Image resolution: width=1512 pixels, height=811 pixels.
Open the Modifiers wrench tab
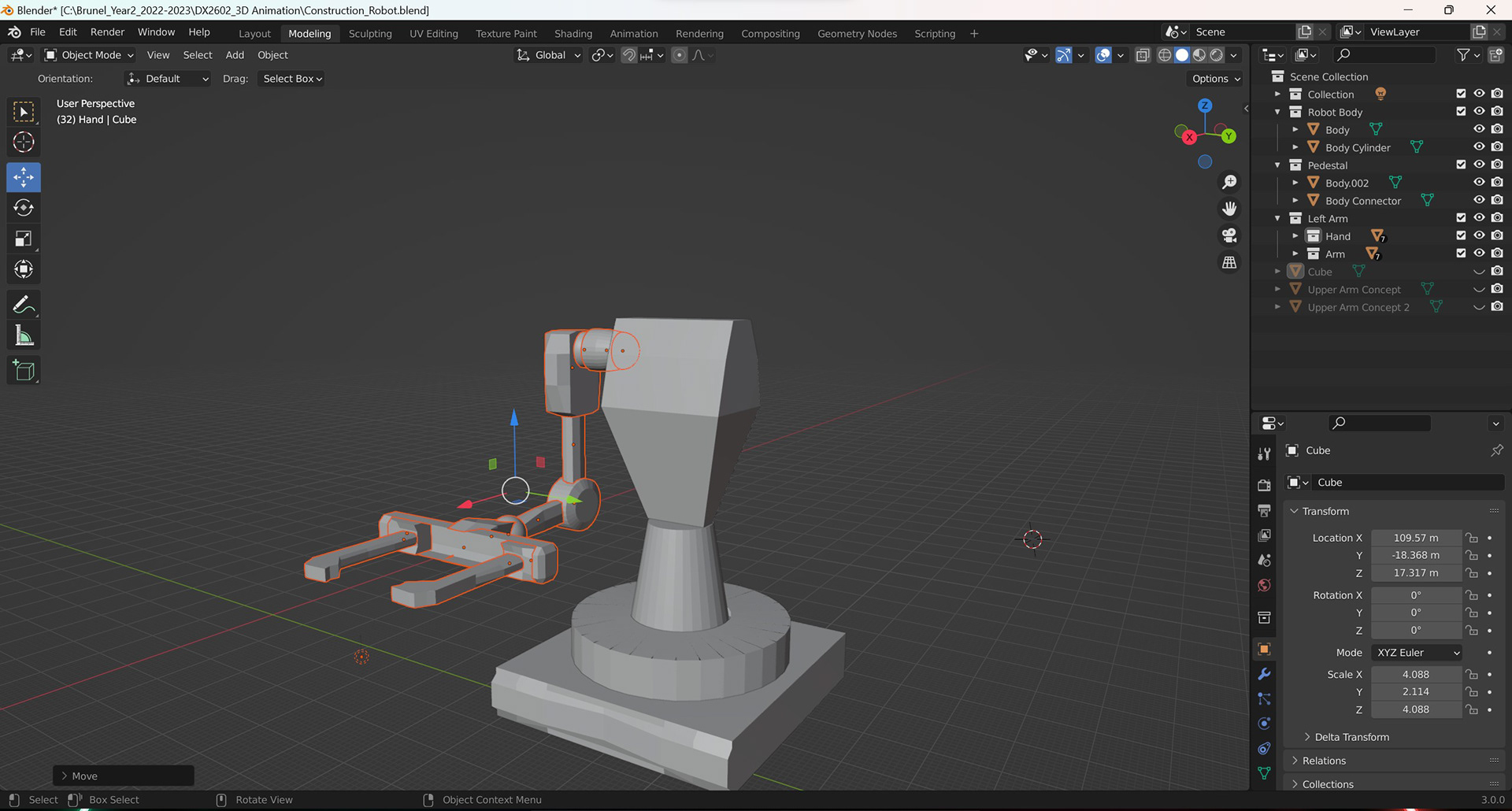click(1264, 674)
